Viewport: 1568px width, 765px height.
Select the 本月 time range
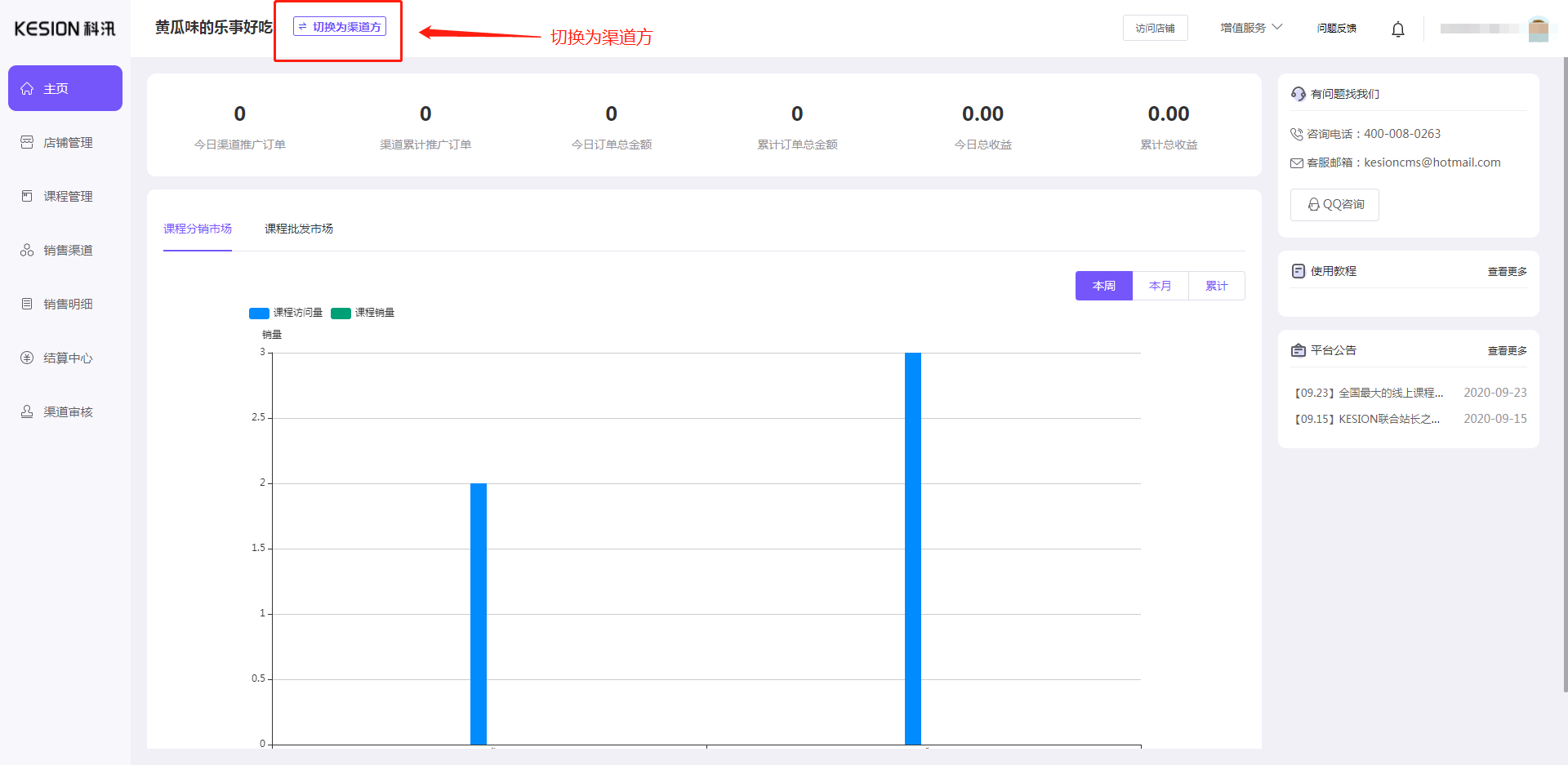(x=1160, y=286)
